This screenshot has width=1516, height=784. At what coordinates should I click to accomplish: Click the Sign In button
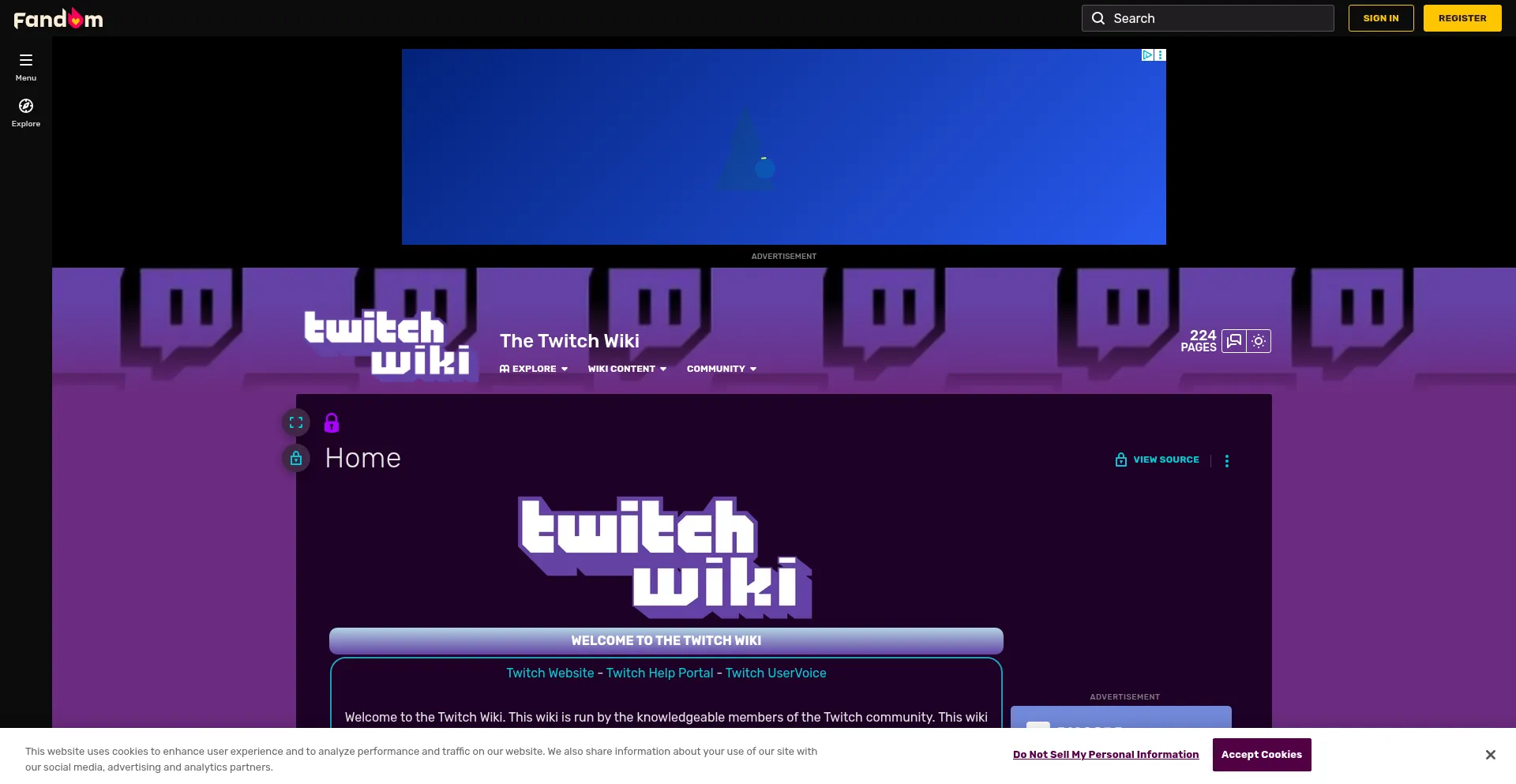pyautogui.click(x=1380, y=18)
